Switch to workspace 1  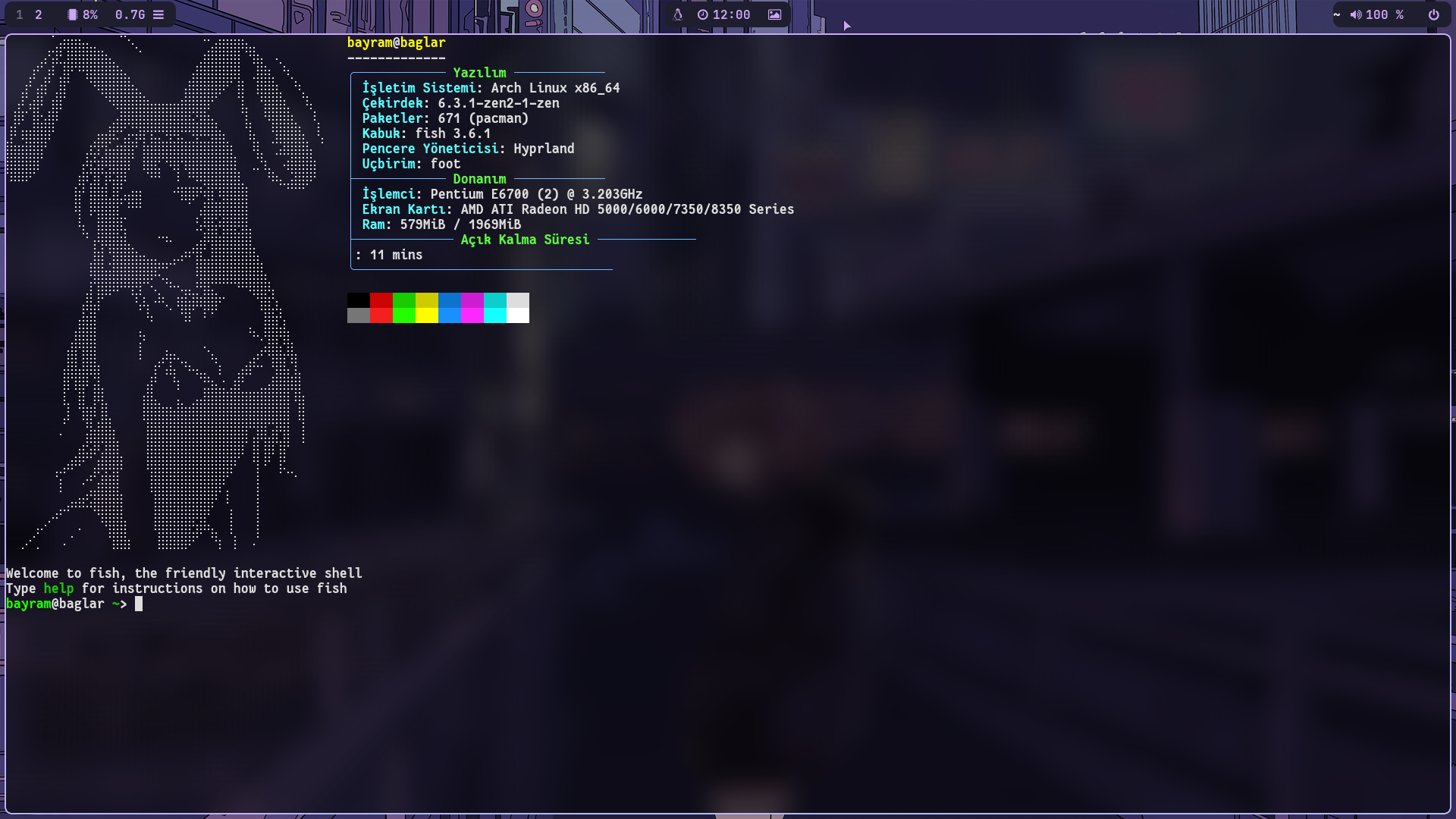pos(20,14)
